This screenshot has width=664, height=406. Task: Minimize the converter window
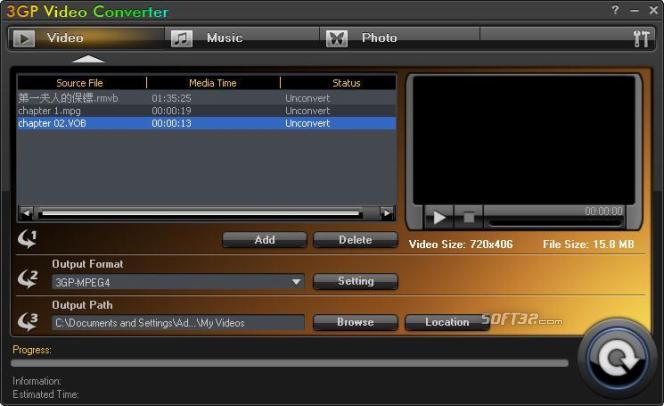coord(634,11)
